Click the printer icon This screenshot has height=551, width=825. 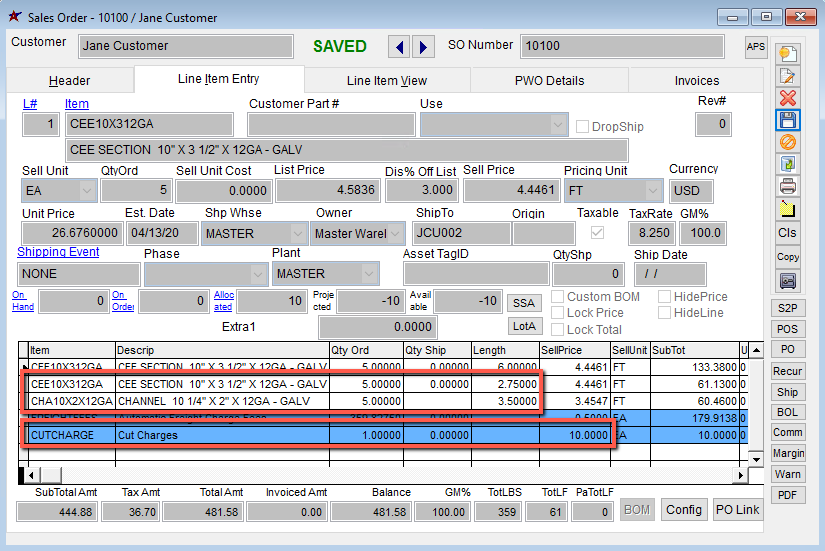[x=788, y=186]
